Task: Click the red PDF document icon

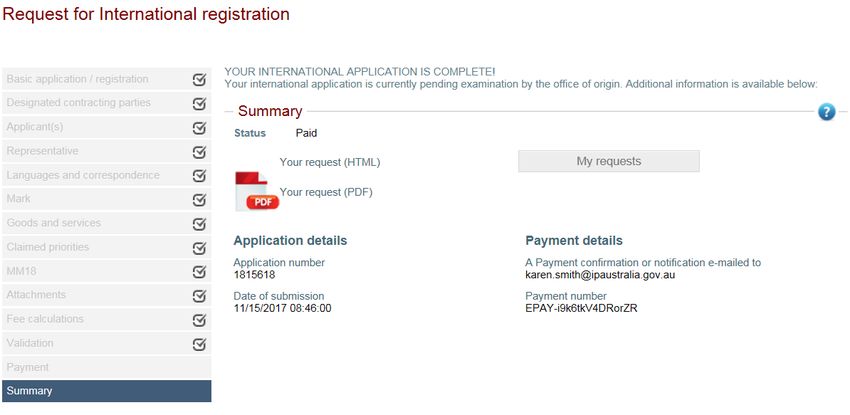Action: pyautogui.click(x=256, y=191)
